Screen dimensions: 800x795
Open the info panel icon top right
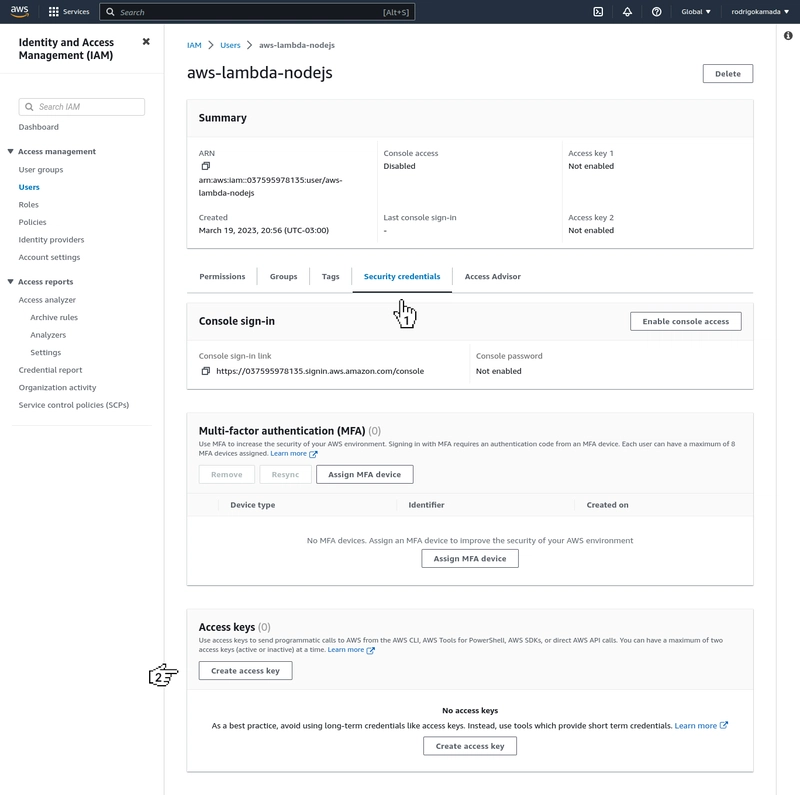(x=790, y=35)
